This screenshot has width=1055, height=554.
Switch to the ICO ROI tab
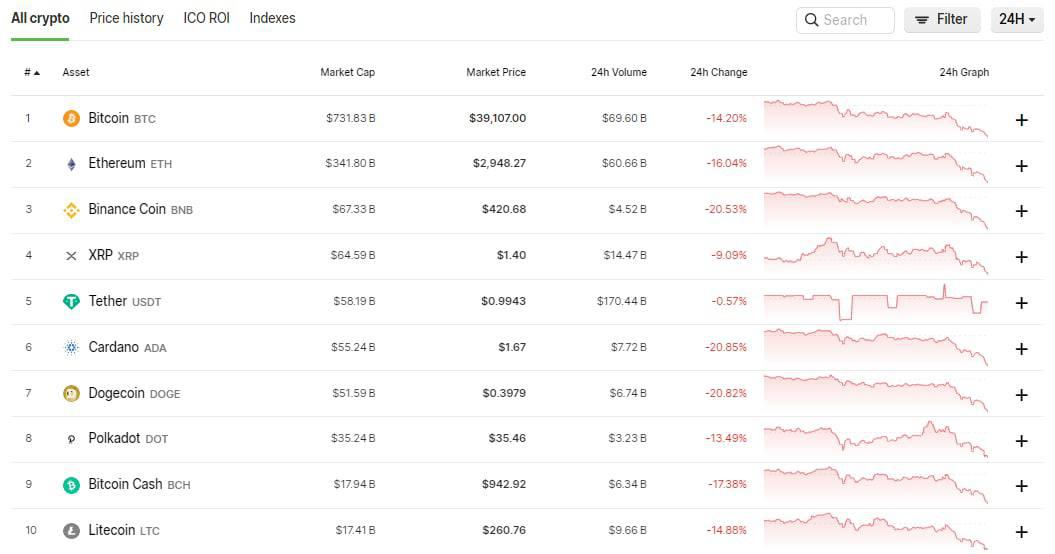207,18
